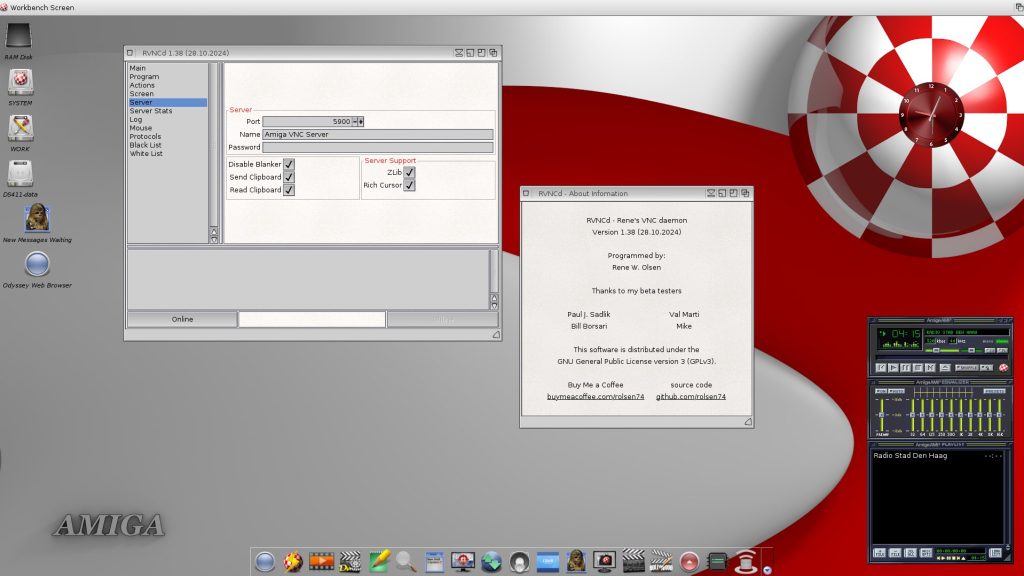The height and width of the screenshot is (576, 1024).
Task: Toggle the equalizer ON button in AmigaAMP
Action: tap(880, 391)
